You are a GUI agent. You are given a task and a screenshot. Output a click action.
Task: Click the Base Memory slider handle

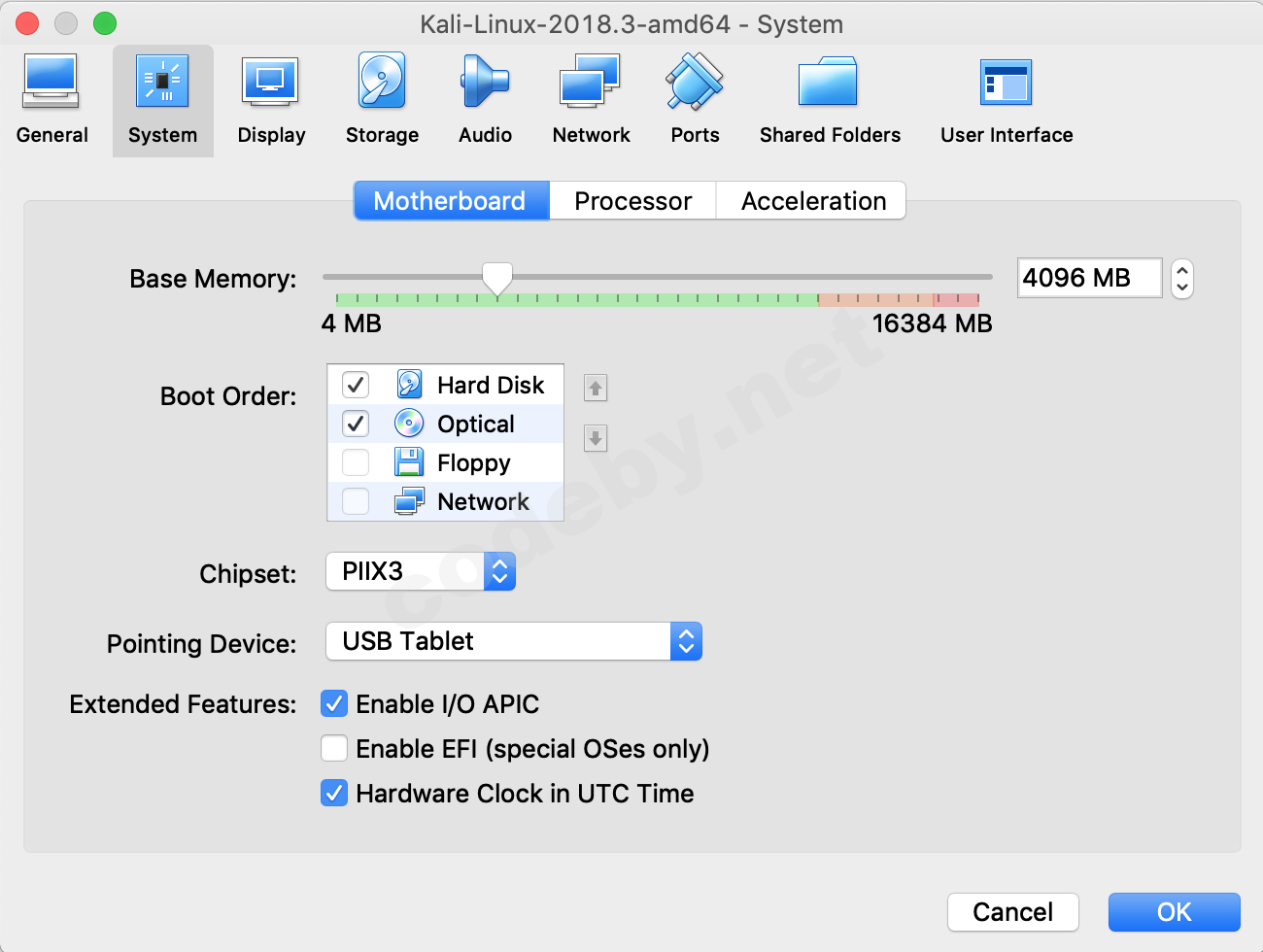click(x=497, y=278)
